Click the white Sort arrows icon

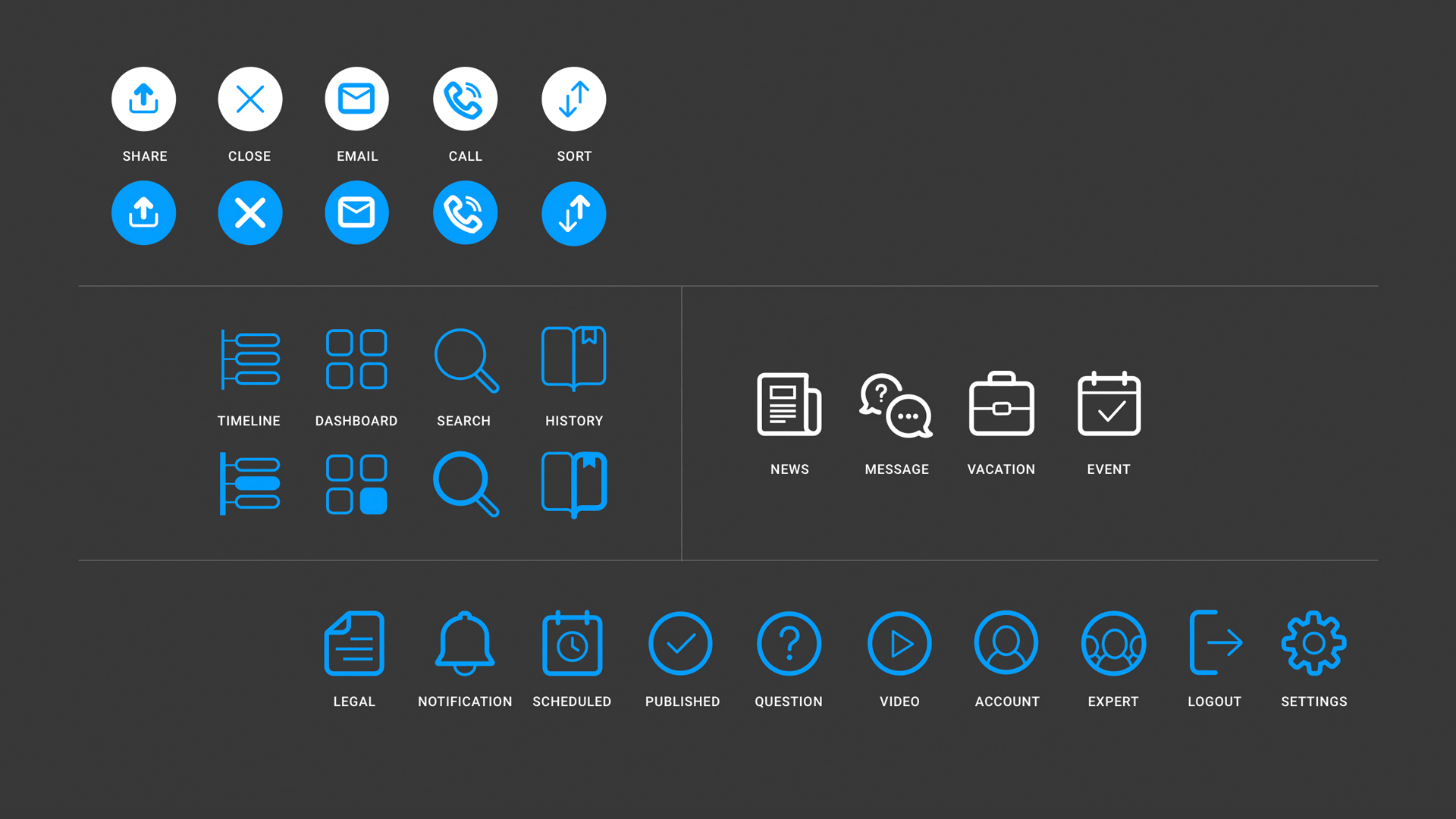point(573,99)
